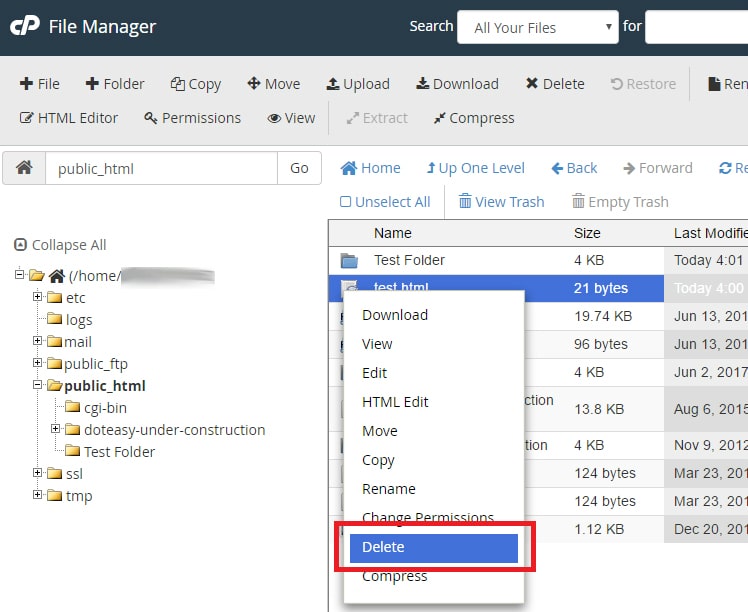The width and height of the screenshot is (748, 612).
Task: Open Permissions from the toolbar
Action: click(x=193, y=118)
